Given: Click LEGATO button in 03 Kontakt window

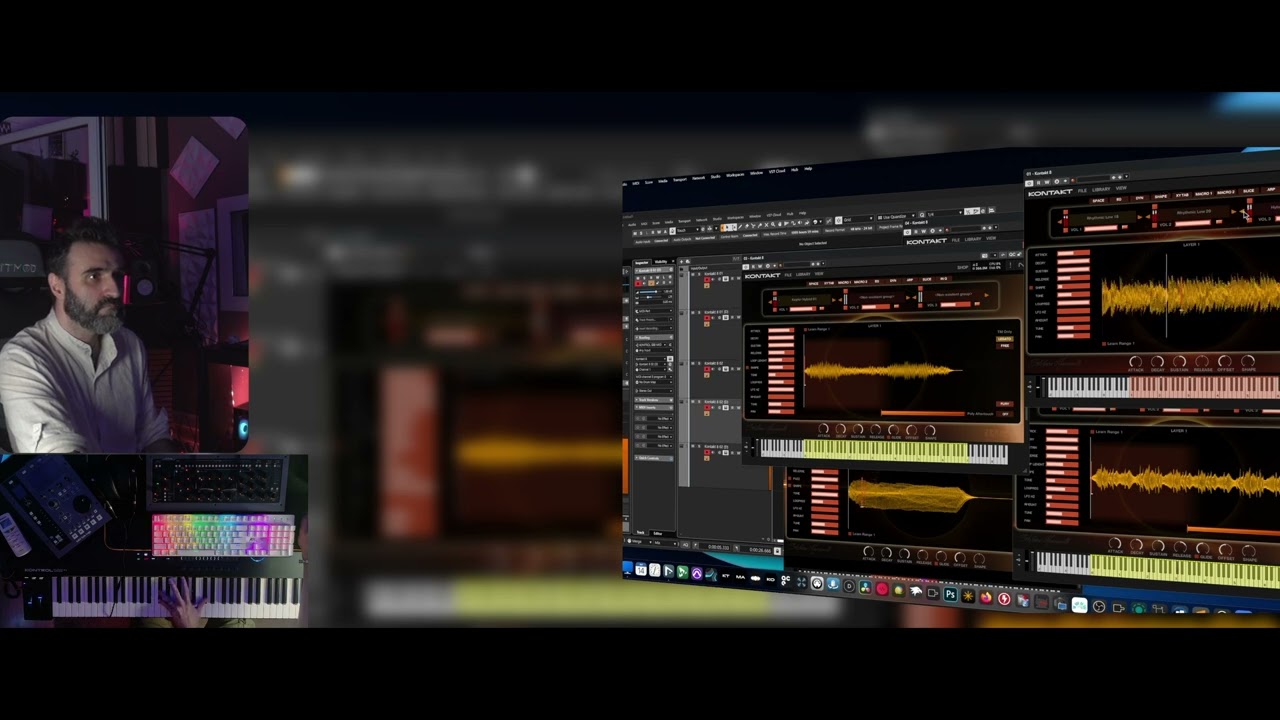Looking at the screenshot, I should (1005, 339).
